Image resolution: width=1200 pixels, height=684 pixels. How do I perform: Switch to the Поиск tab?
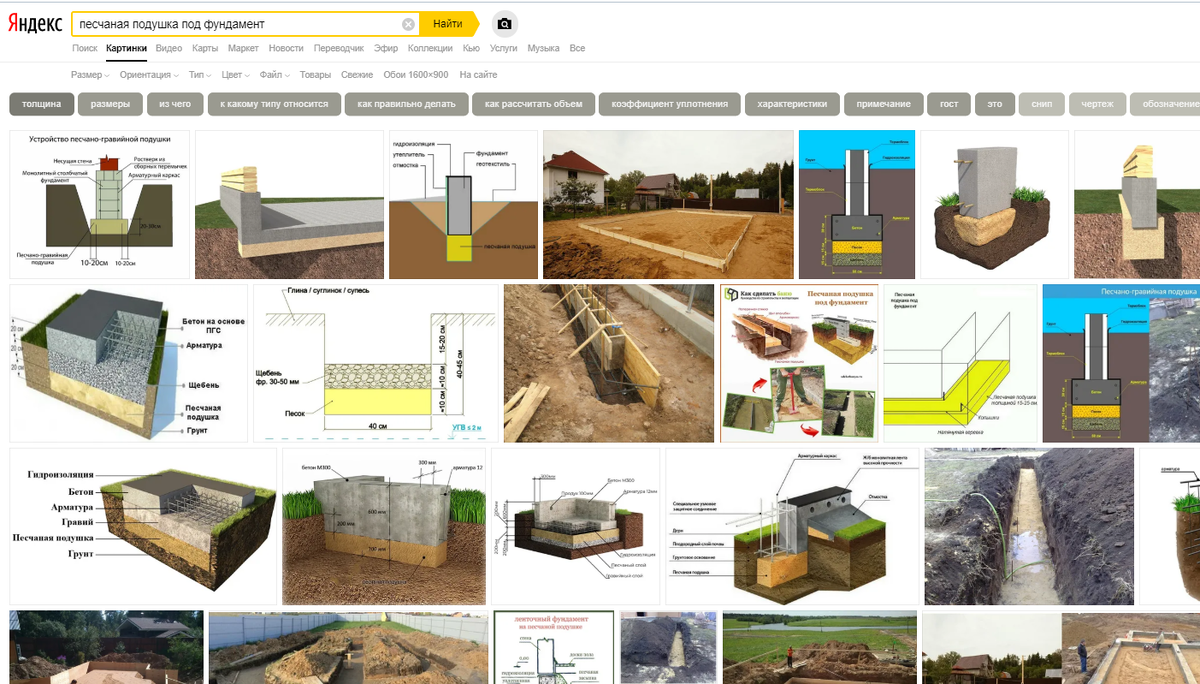(85, 48)
